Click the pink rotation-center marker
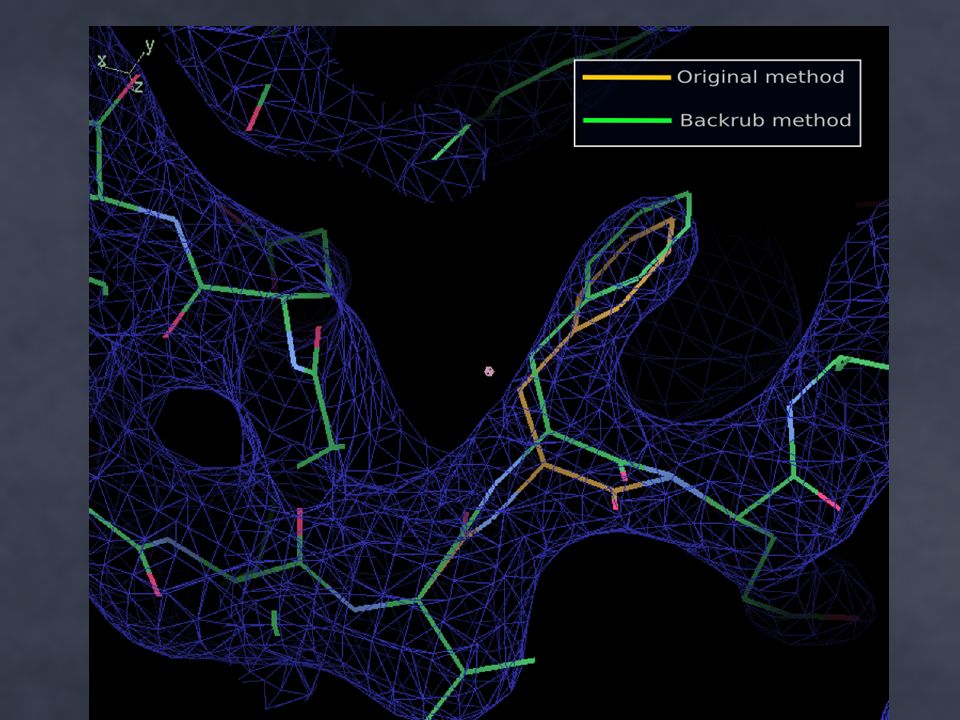960x720 pixels. pyautogui.click(x=489, y=371)
